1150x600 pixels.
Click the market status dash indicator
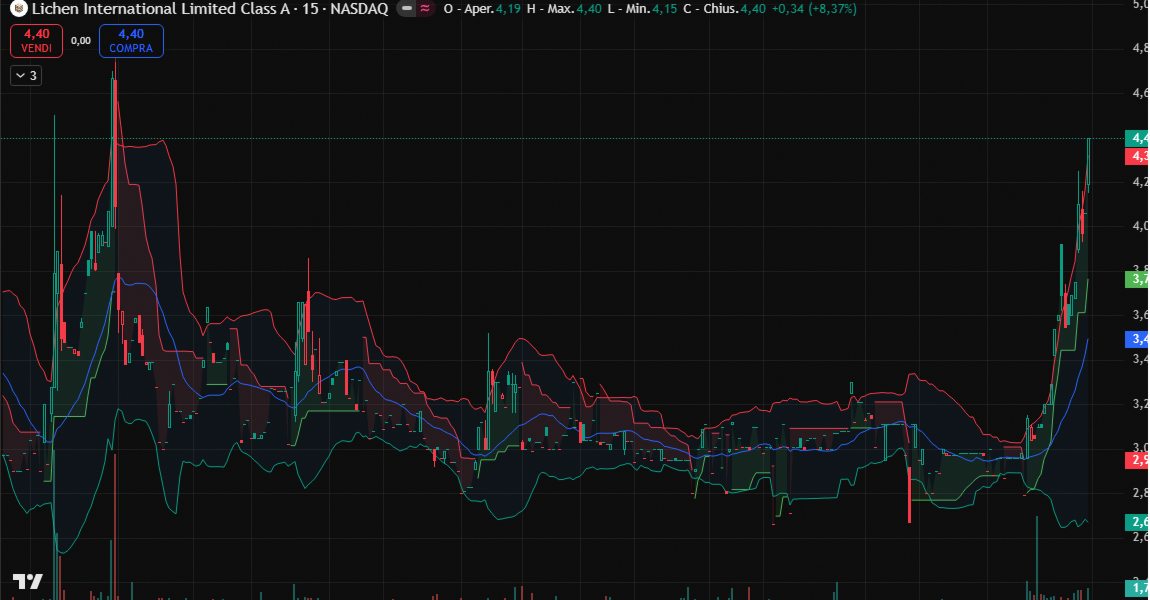coord(406,9)
